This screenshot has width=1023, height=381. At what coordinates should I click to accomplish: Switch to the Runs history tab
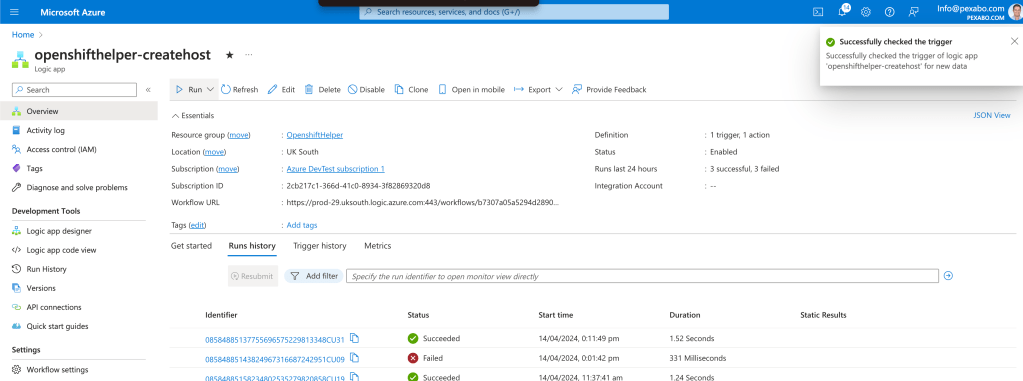click(x=252, y=246)
